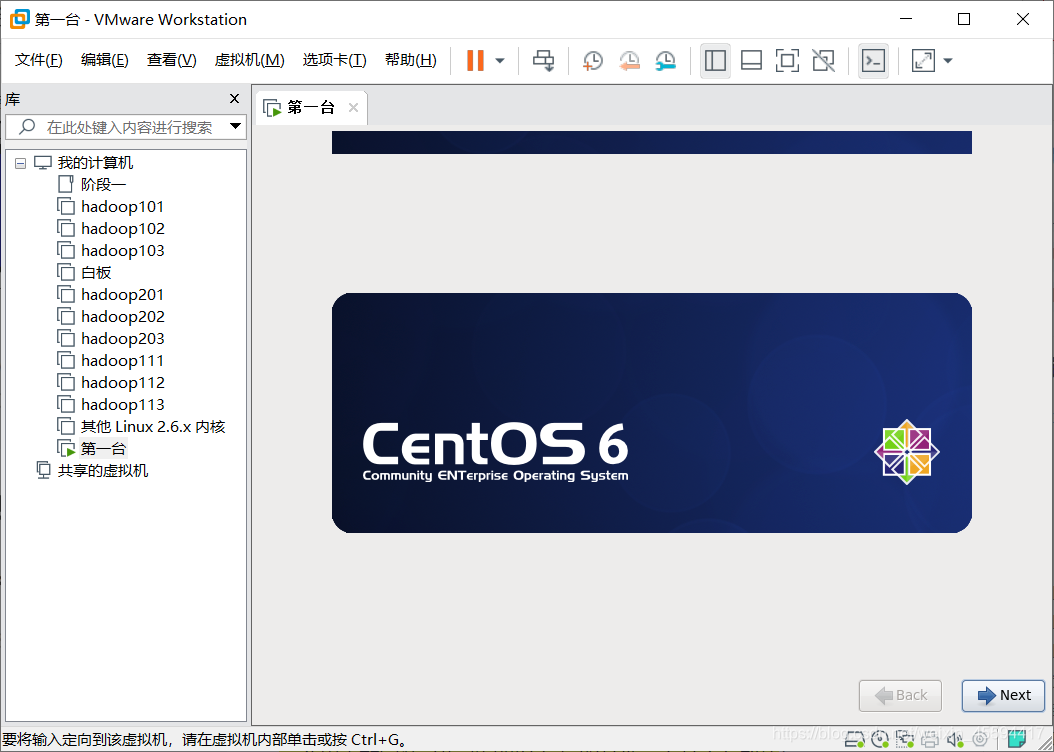Click the send Ctrl+Alt+Del toolbar icon
This screenshot has height=752, width=1054.
(x=543, y=60)
